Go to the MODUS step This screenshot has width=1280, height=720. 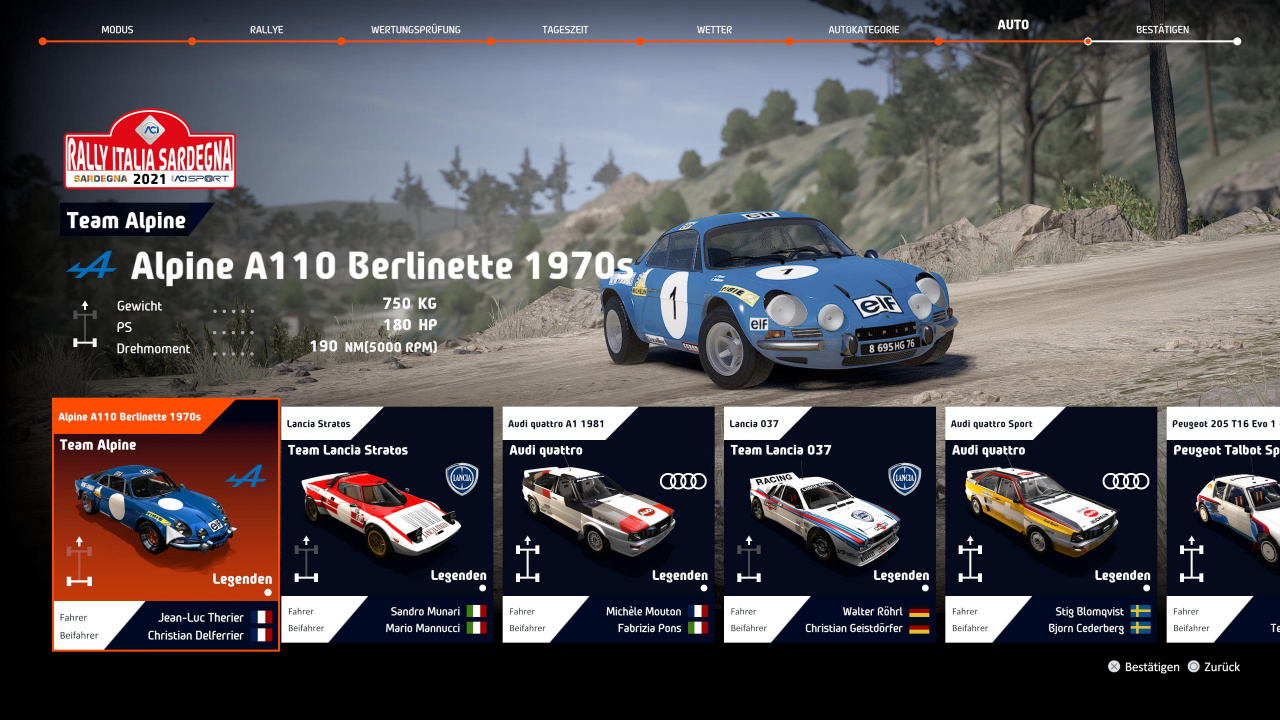point(117,30)
